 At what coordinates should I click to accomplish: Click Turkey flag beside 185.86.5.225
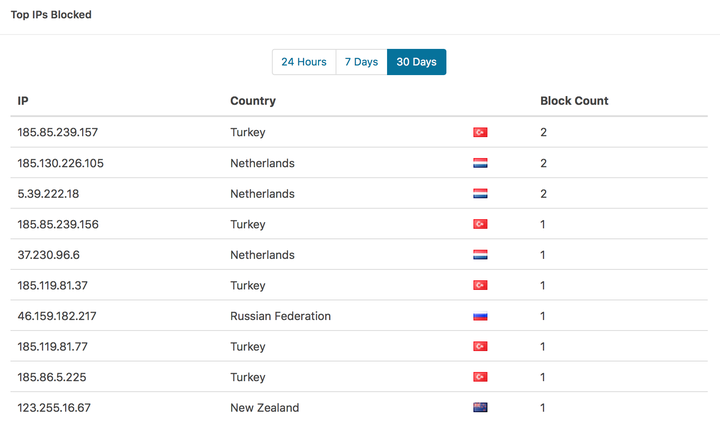click(480, 377)
